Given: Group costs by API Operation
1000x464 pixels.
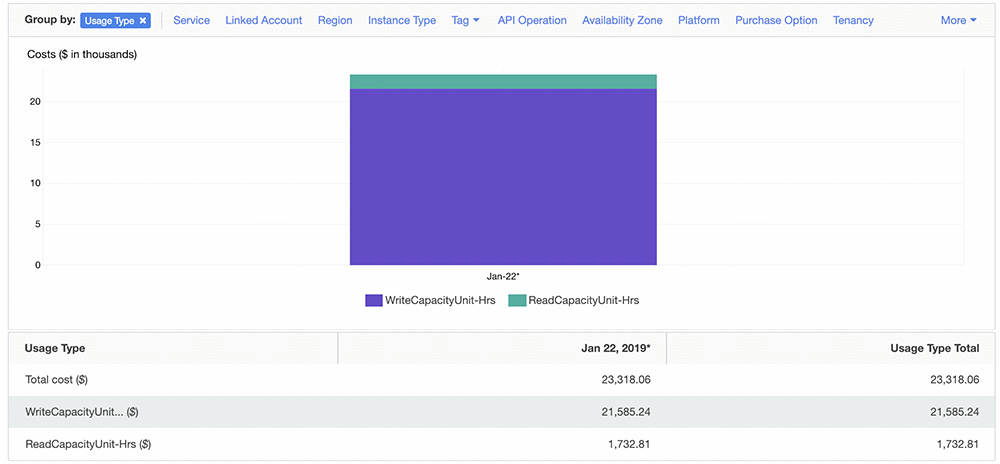Looking at the screenshot, I should pyautogui.click(x=532, y=20).
